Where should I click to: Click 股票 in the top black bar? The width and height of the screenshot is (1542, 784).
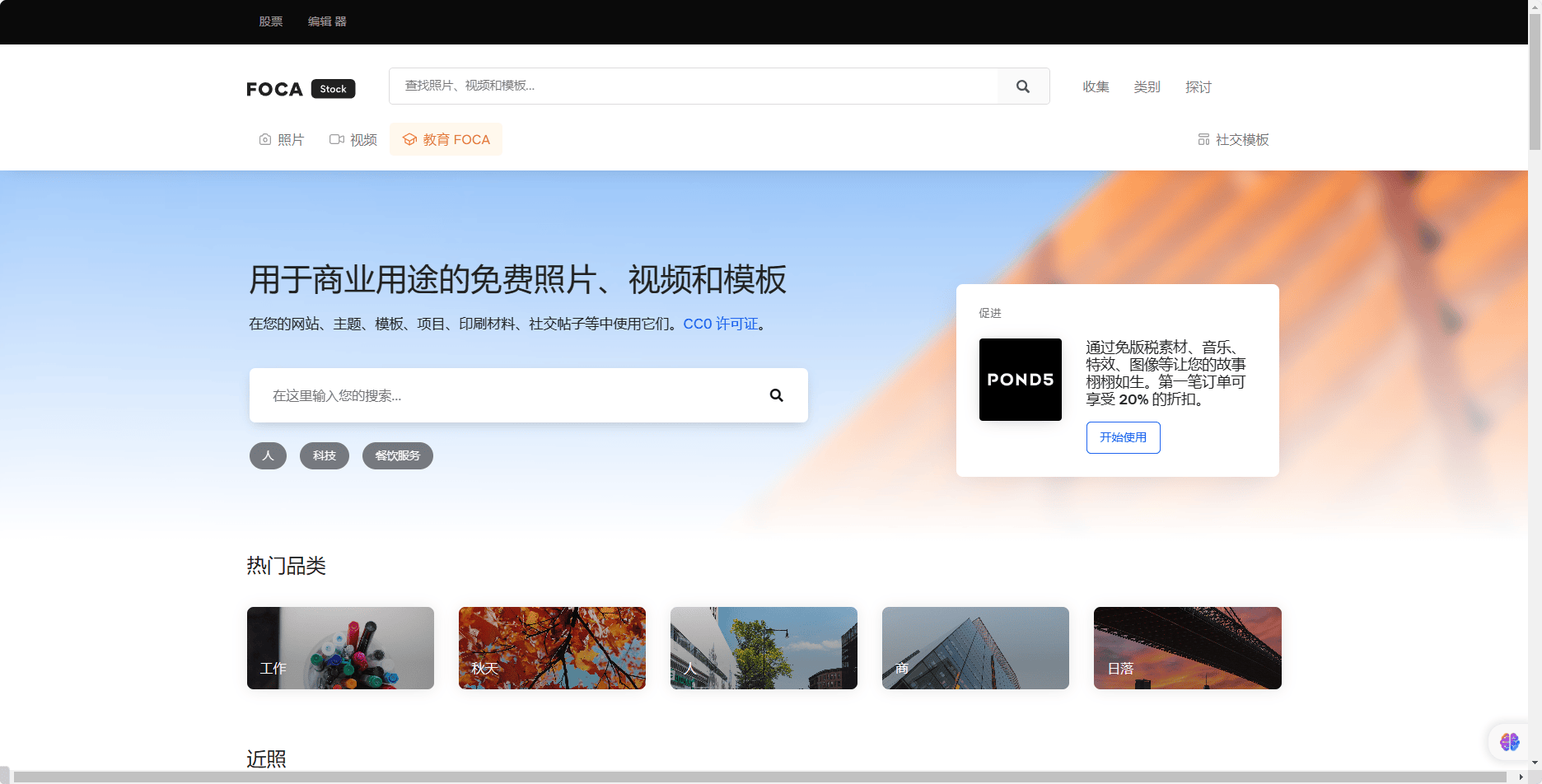click(271, 21)
